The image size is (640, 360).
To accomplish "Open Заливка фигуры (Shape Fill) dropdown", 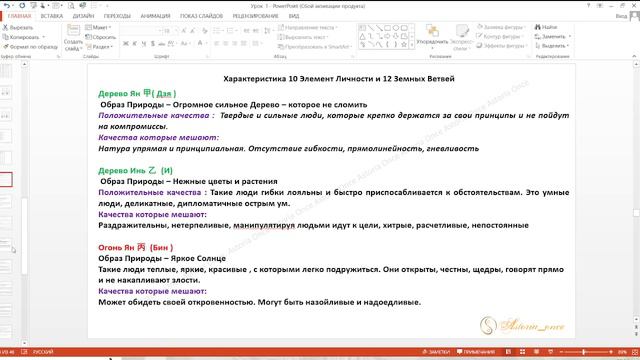I will 501,27.
